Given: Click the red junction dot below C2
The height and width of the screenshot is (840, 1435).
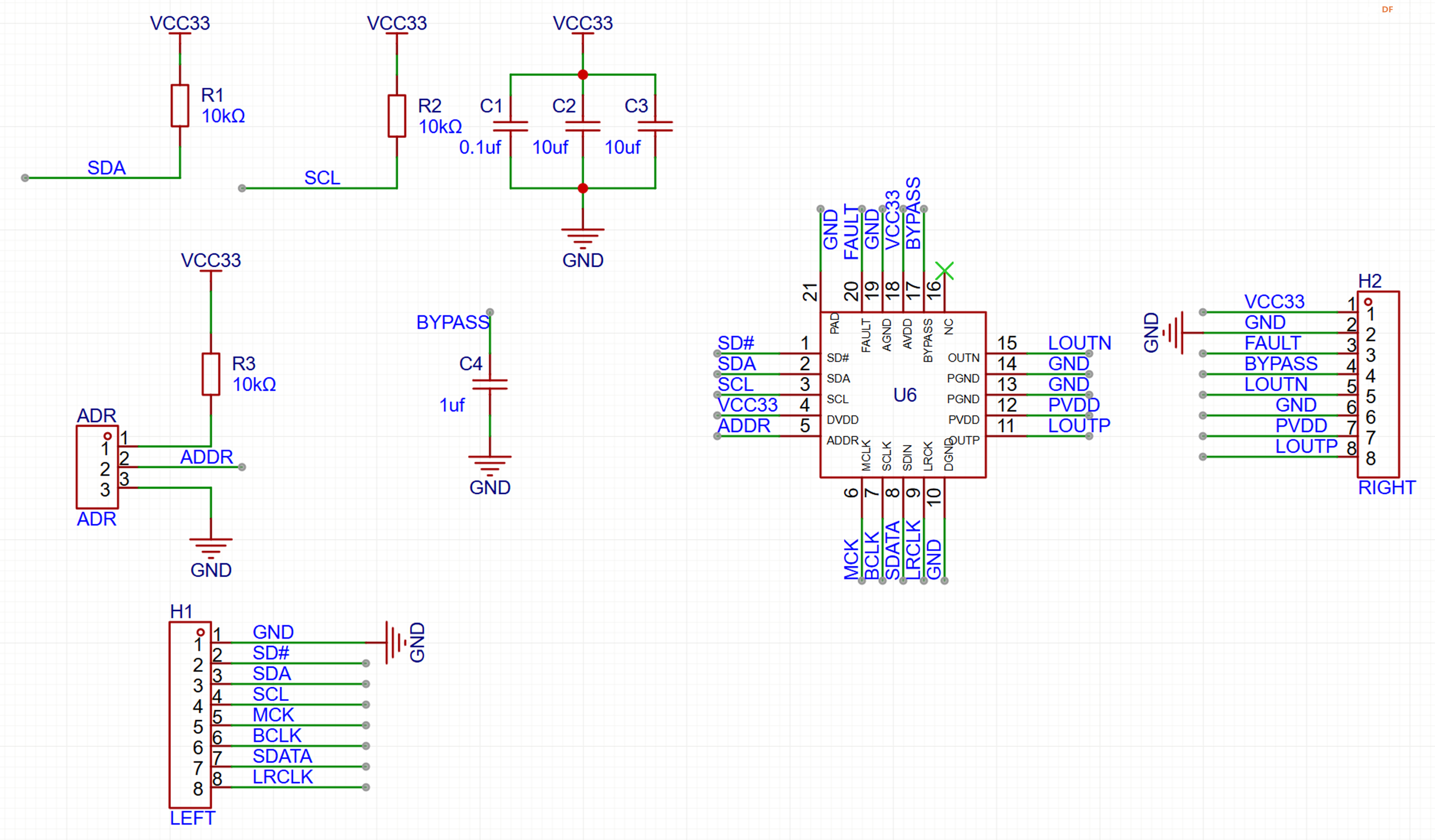Looking at the screenshot, I should coord(582,188).
